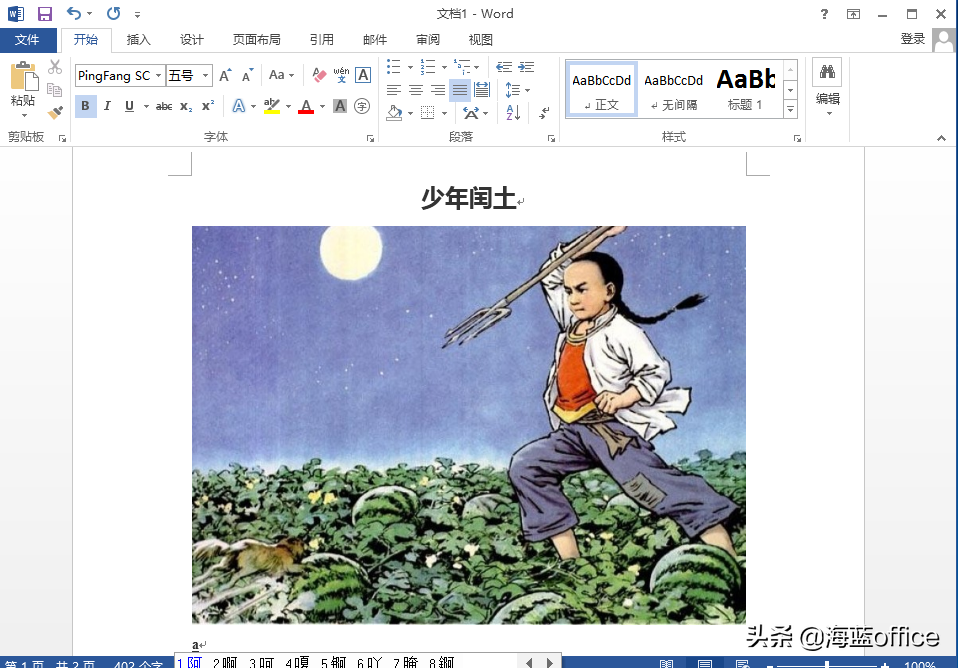Switch to the 设计 tab
Image resolution: width=958 pixels, height=668 pixels.
191,40
